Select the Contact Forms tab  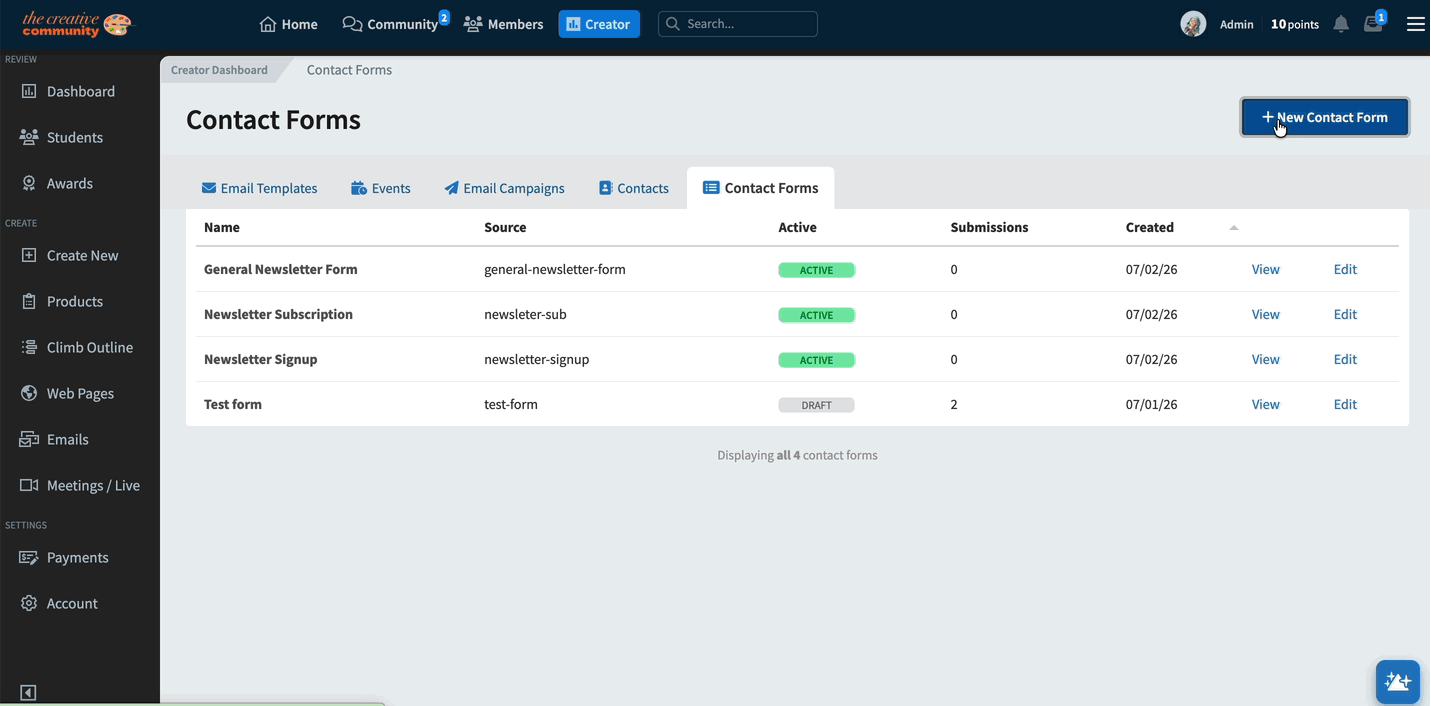click(x=761, y=188)
